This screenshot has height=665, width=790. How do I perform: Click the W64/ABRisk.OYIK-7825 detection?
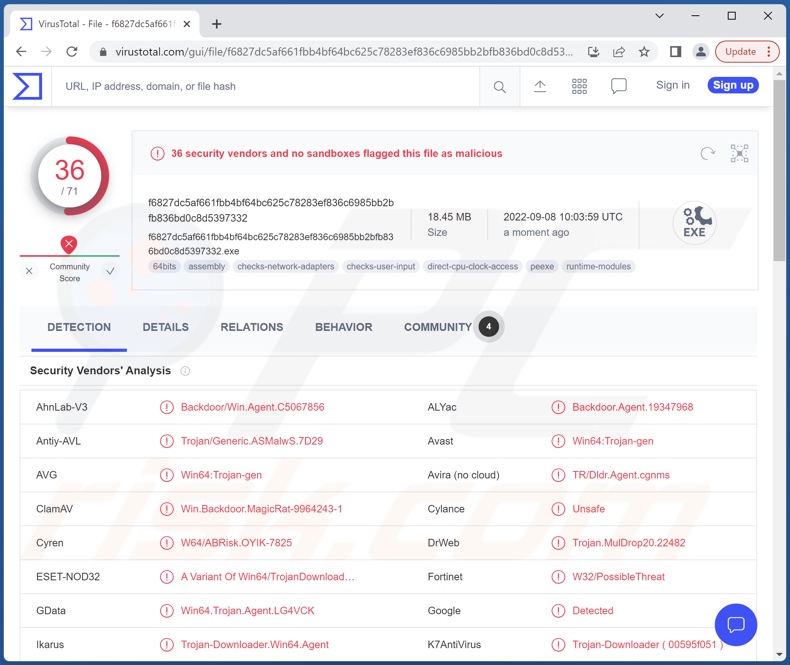[x=236, y=543]
